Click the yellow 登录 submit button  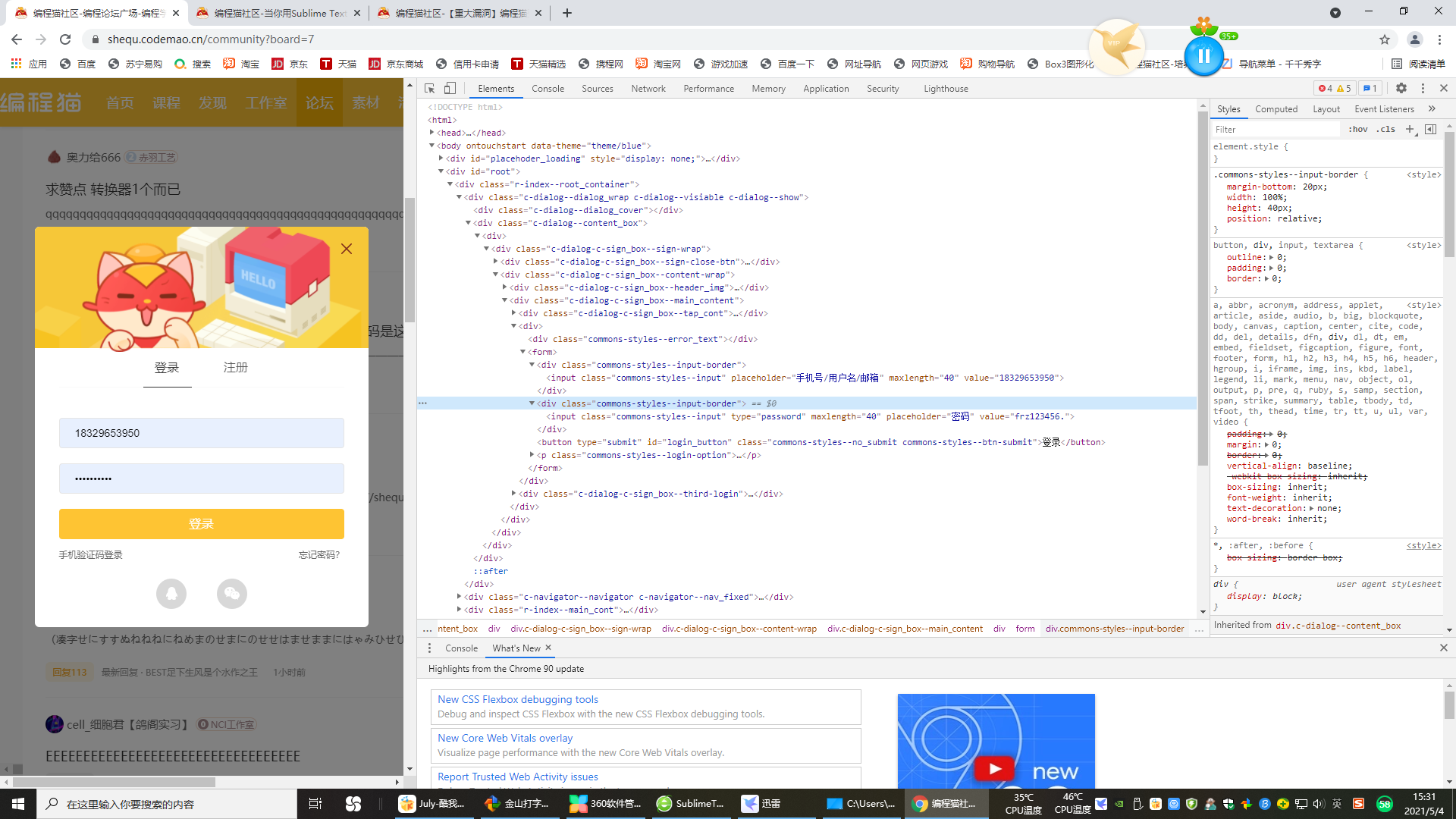202,524
